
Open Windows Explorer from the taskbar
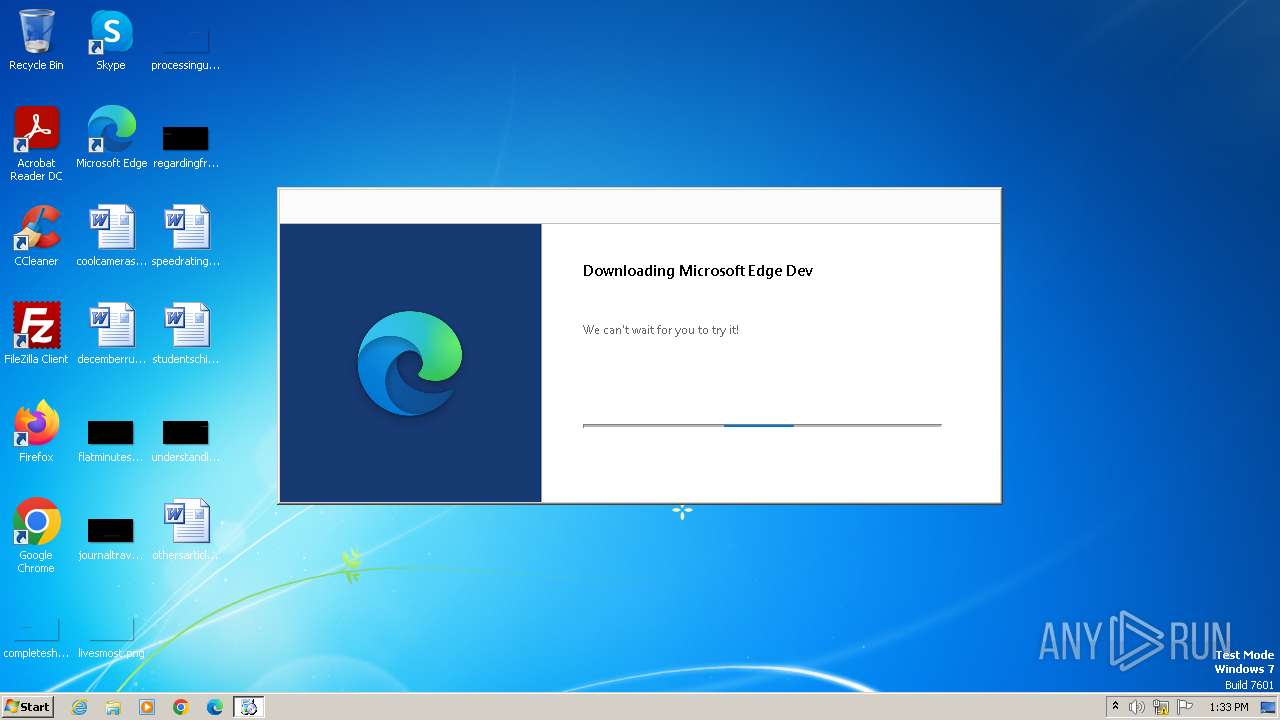(113, 707)
